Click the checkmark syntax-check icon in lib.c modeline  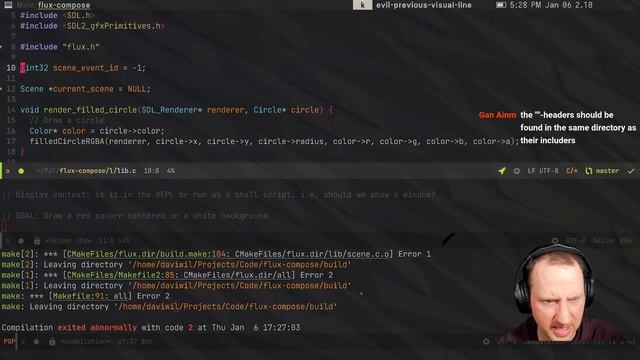pos(631,171)
